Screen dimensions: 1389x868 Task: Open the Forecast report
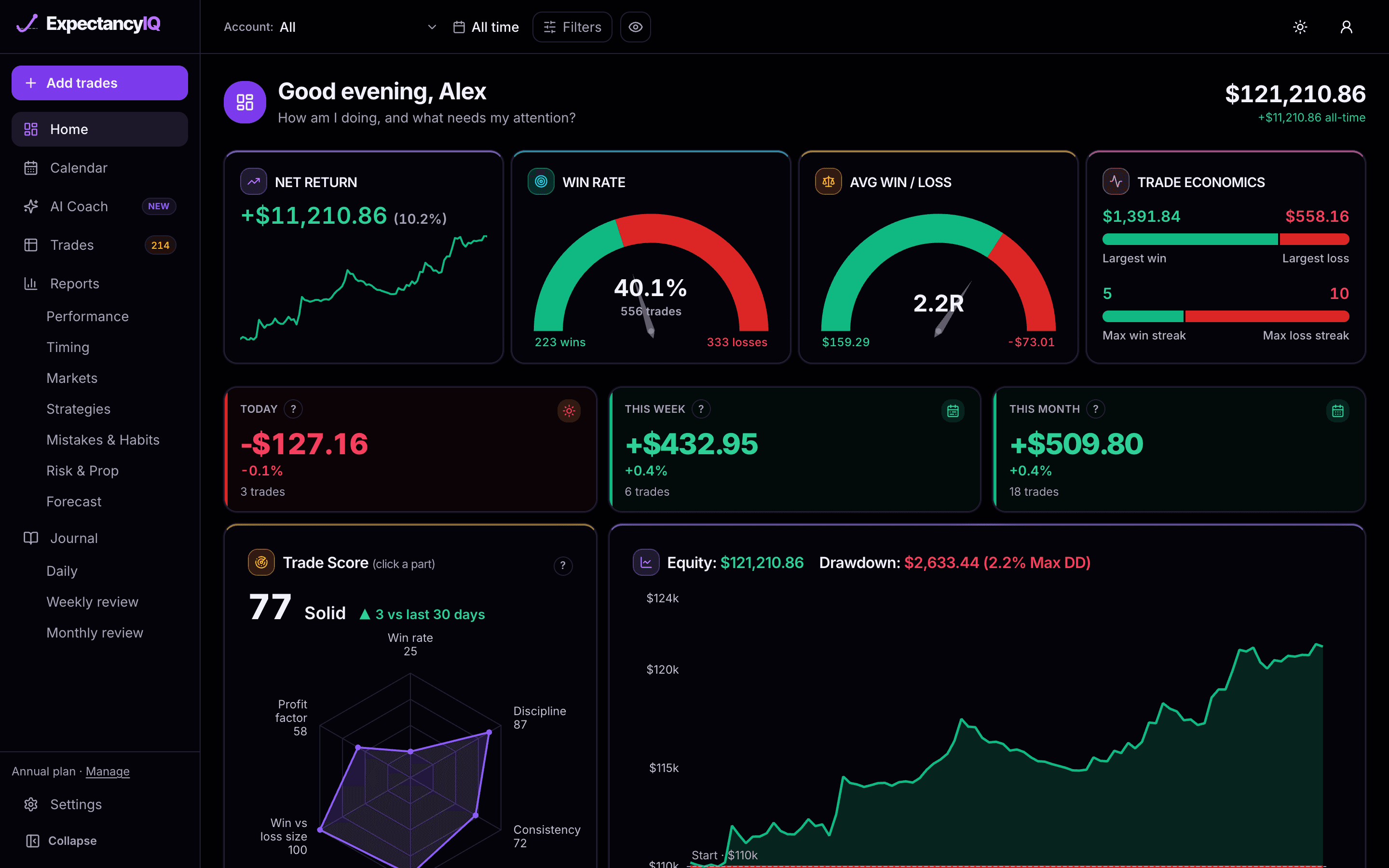click(73, 501)
